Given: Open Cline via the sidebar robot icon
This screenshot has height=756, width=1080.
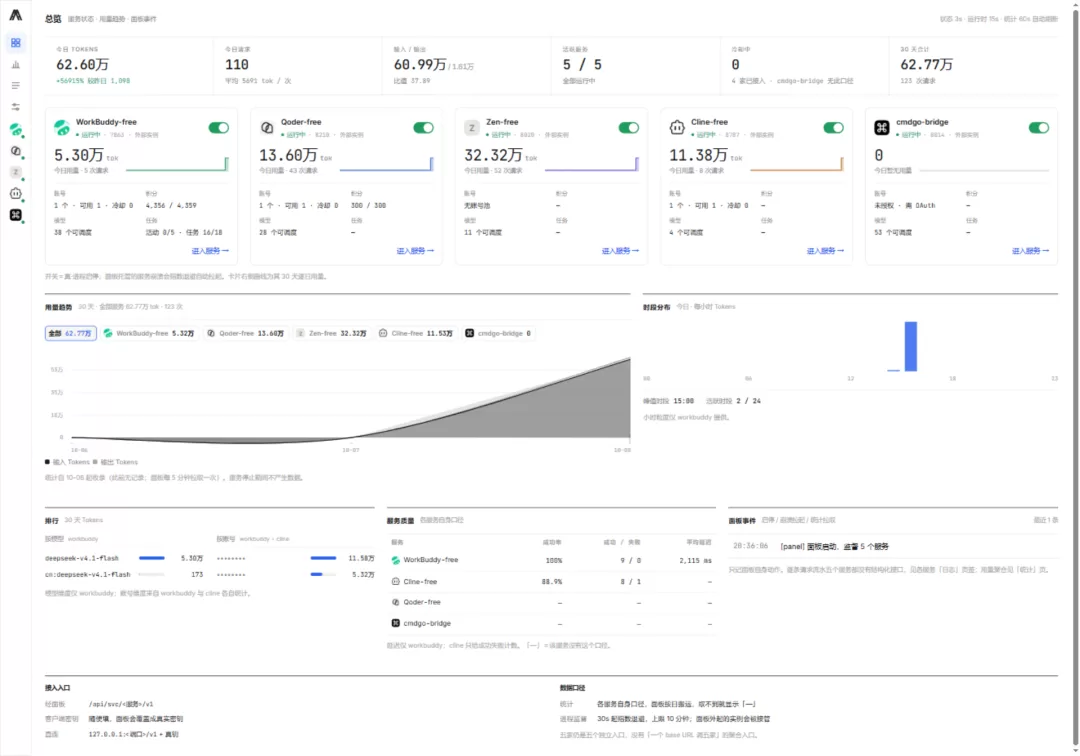Looking at the screenshot, I should [x=15, y=193].
